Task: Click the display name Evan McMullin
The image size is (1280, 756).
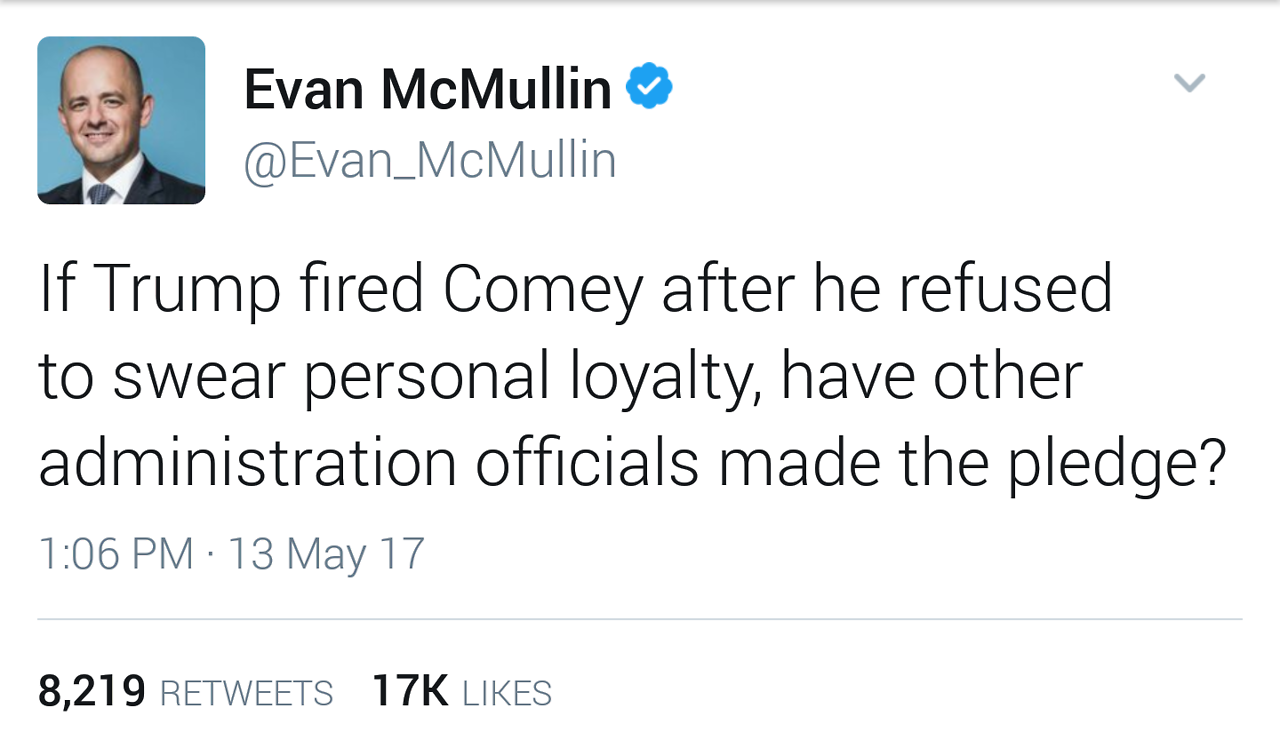Action: click(x=427, y=89)
